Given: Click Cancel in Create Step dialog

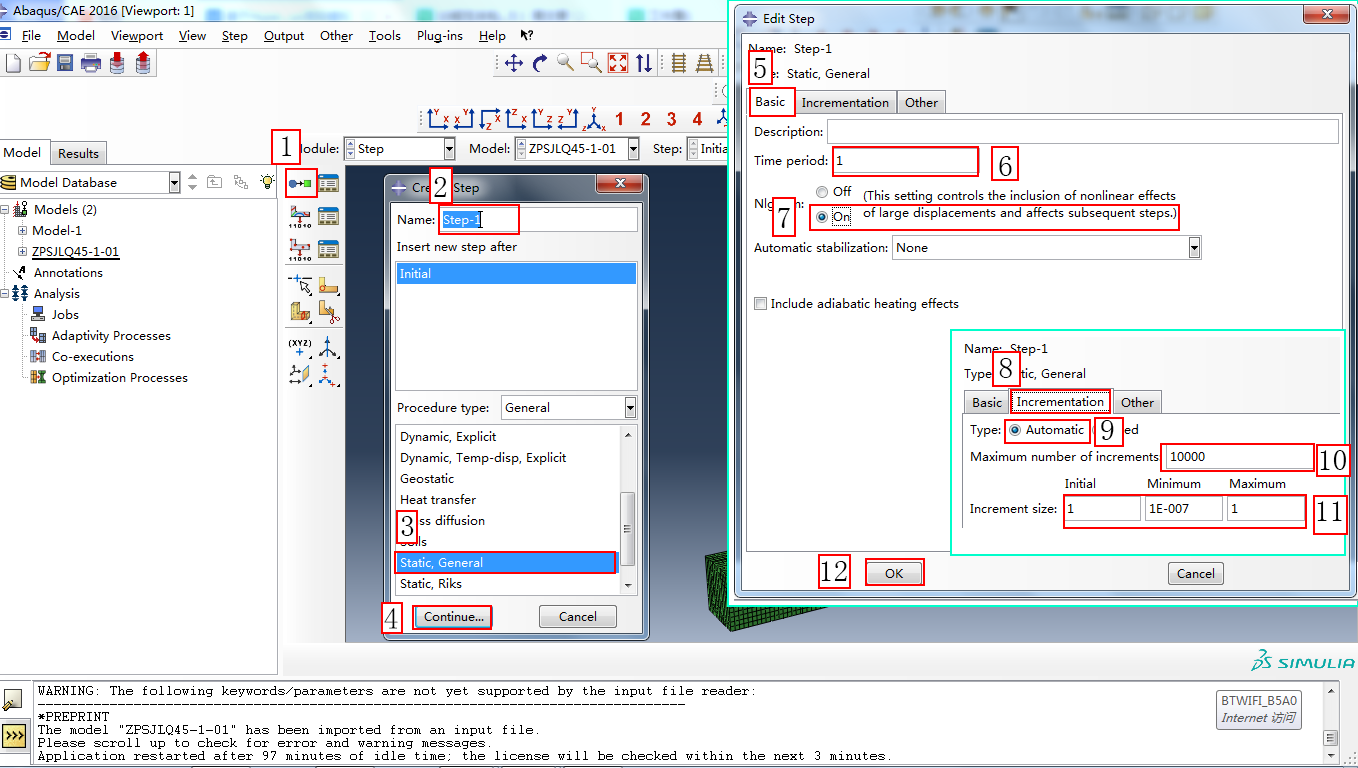Looking at the screenshot, I should [x=578, y=617].
